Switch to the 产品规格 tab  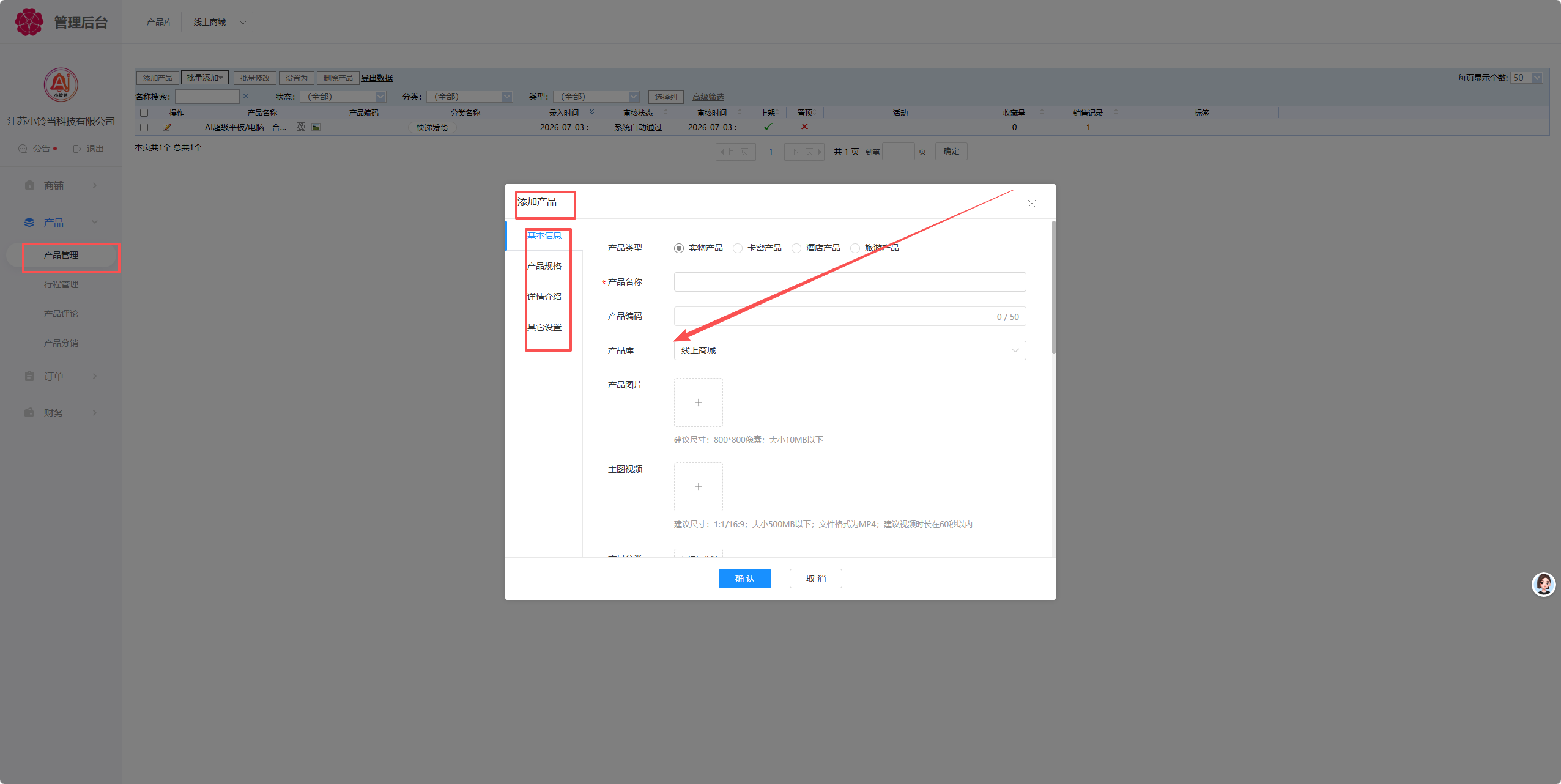tap(544, 266)
